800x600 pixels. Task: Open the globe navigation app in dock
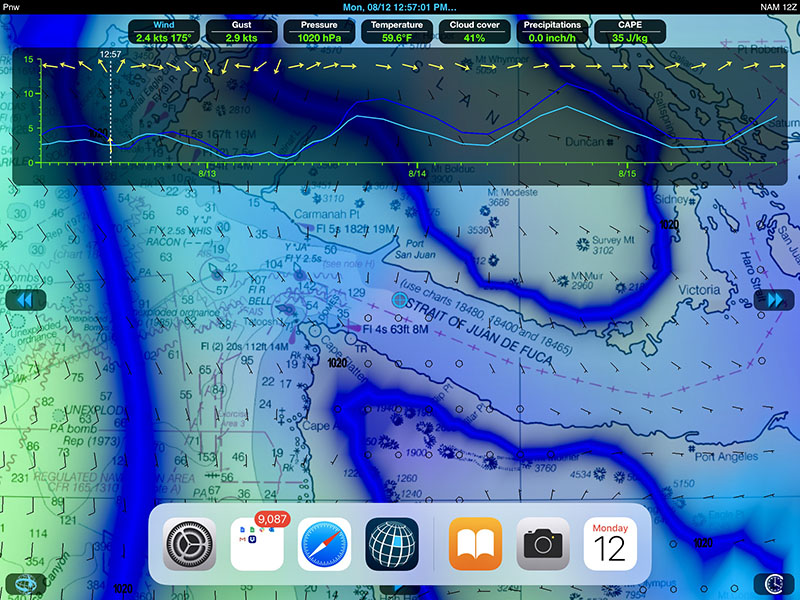click(392, 544)
